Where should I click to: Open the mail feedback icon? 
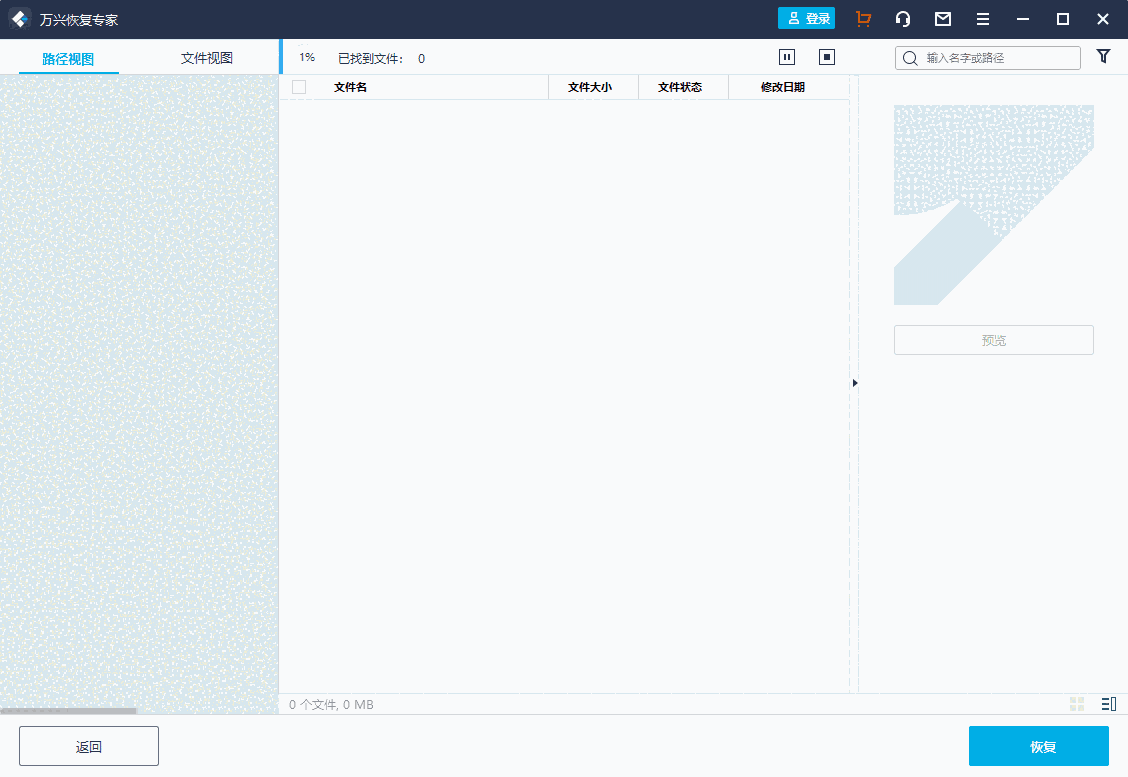(943, 19)
